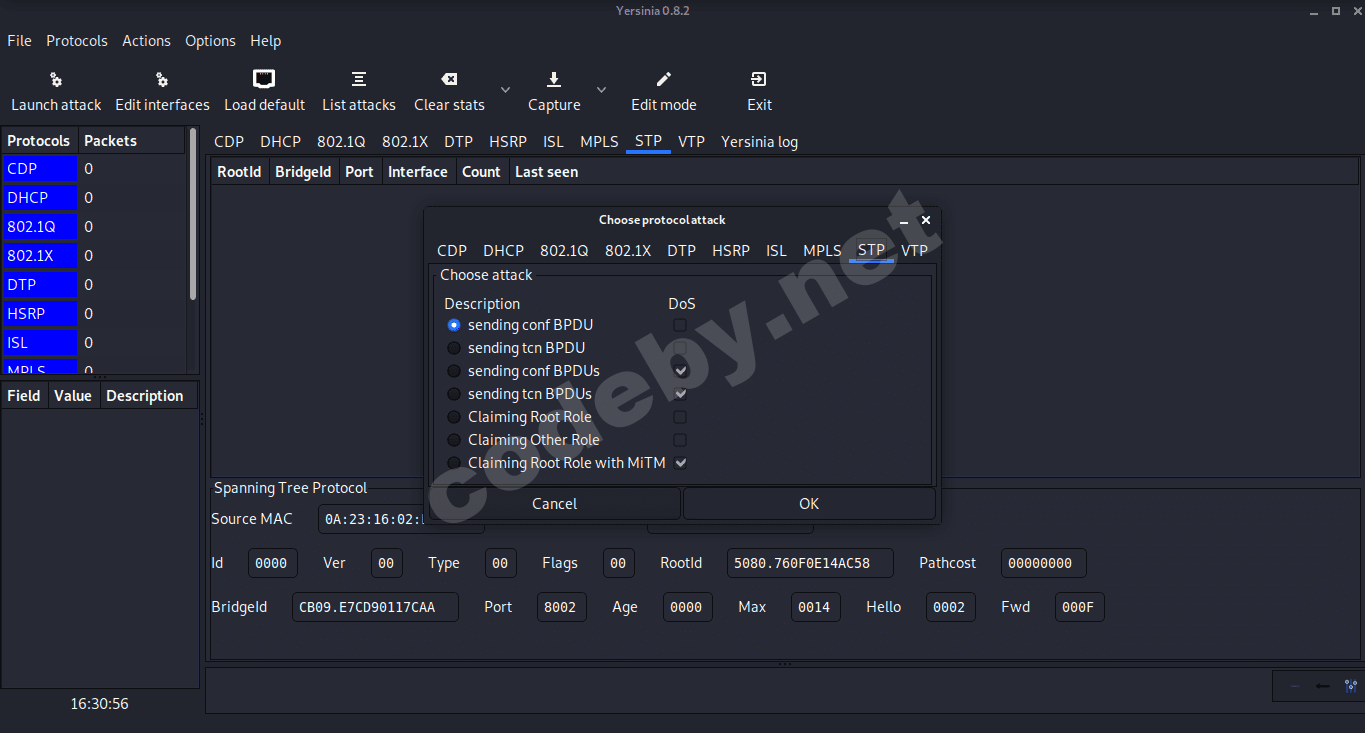Cancel the Choose protocol attack dialog
Screen dimensions: 1365x733
pos(555,504)
